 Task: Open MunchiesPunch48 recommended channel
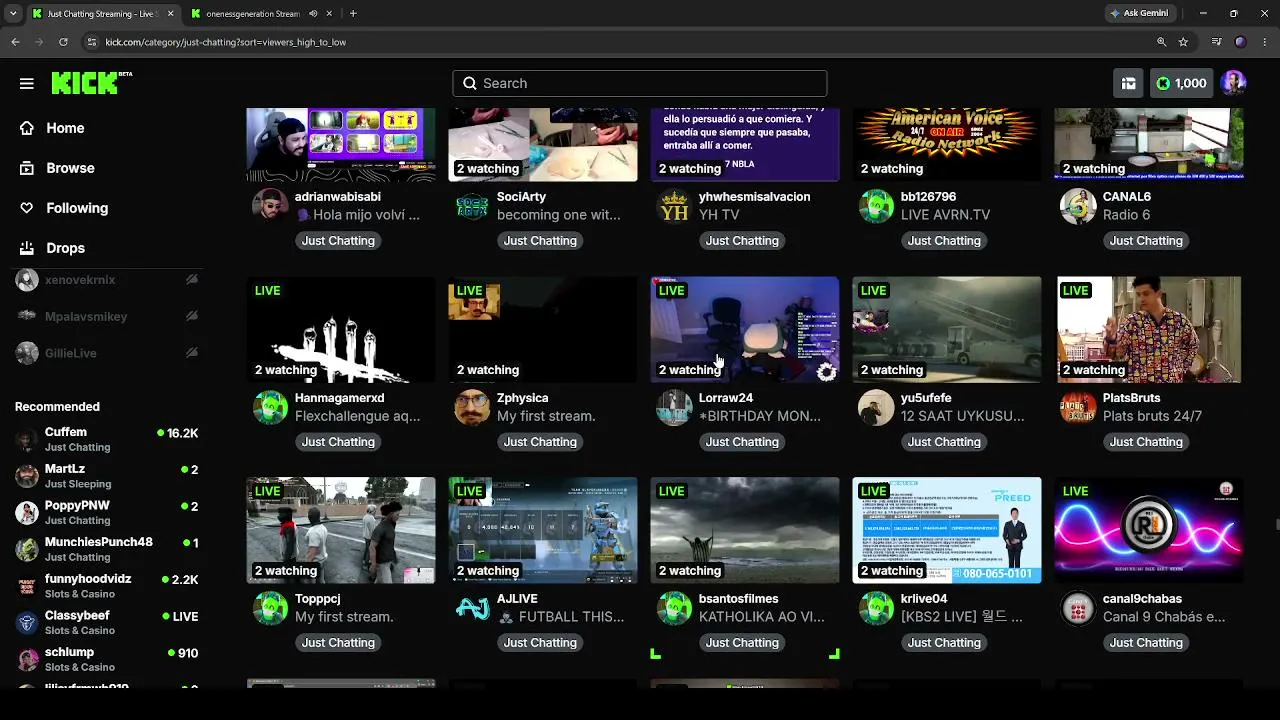click(x=107, y=549)
